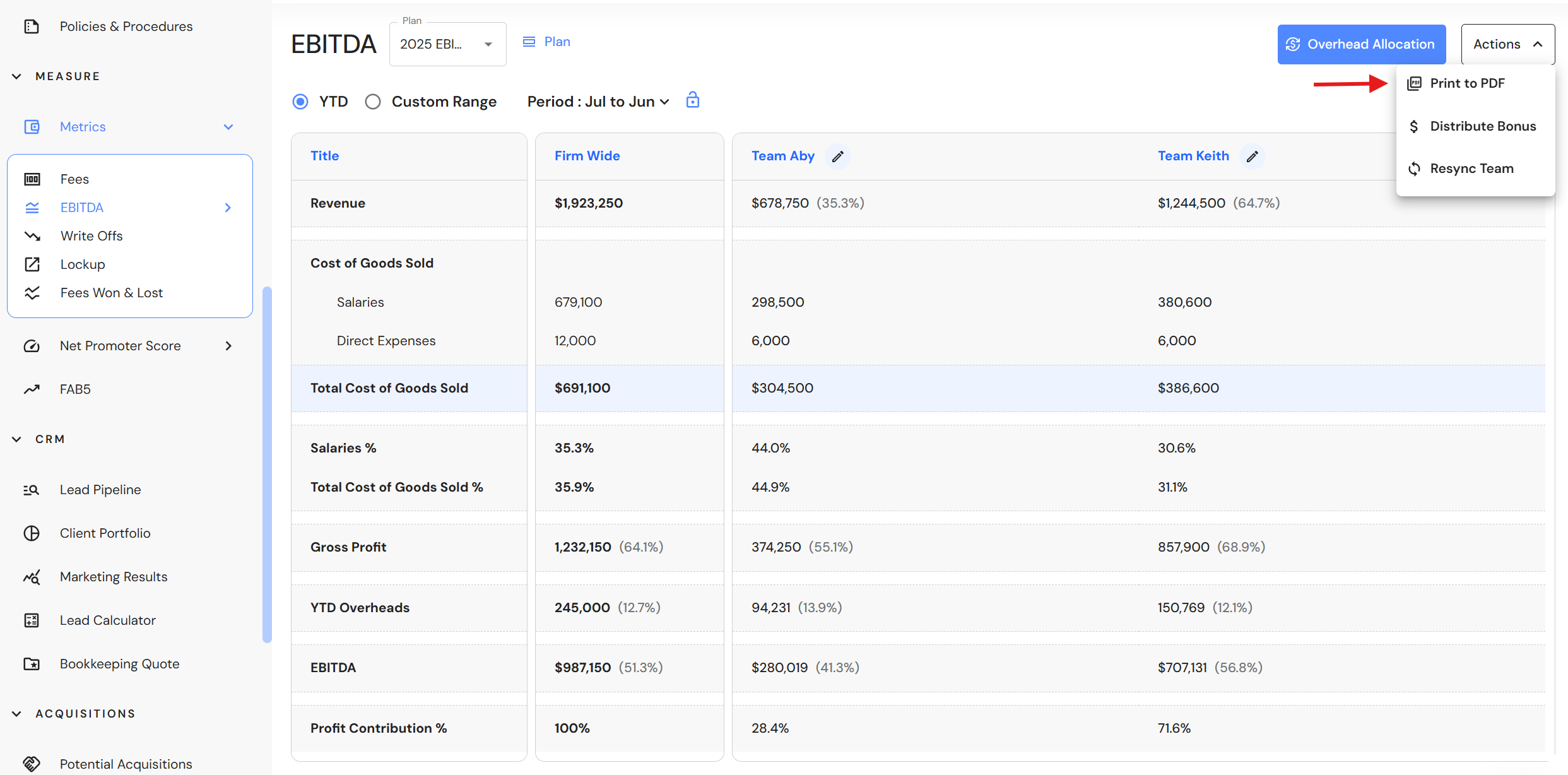The height and width of the screenshot is (775, 1568).
Task: Click the Overhead Allocation button
Action: coord(1361,44)
